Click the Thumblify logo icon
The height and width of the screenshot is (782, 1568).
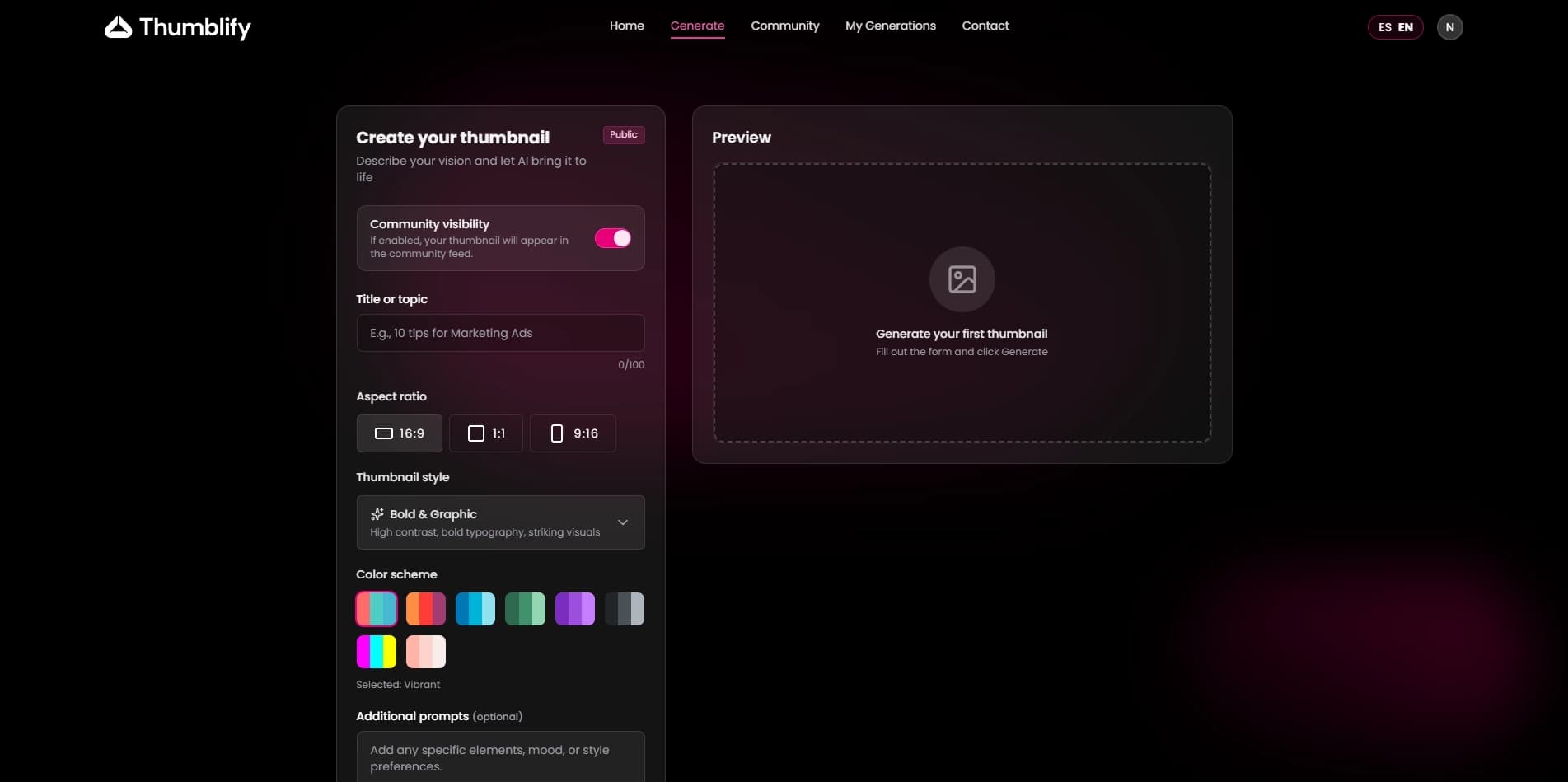pos(119,26)
